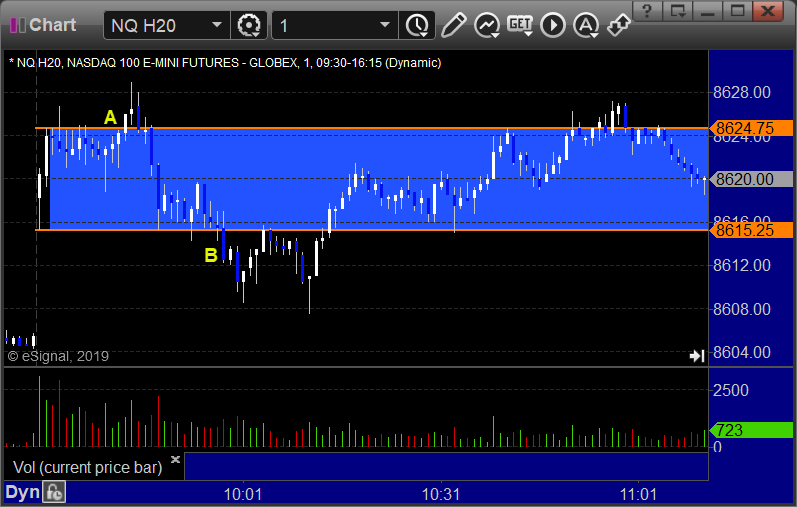Click the 10:31 time axis label
797x507 pixels.
(441, 494)
